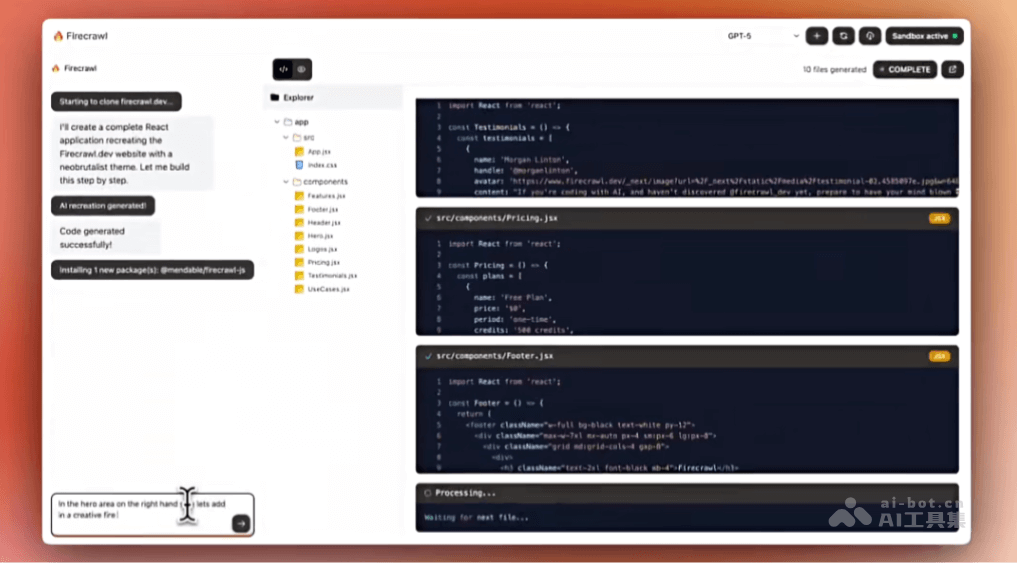Open Hero.jsx in file explorer
The width and height of the screenshot is (1017, 563).
click(320, 236)
